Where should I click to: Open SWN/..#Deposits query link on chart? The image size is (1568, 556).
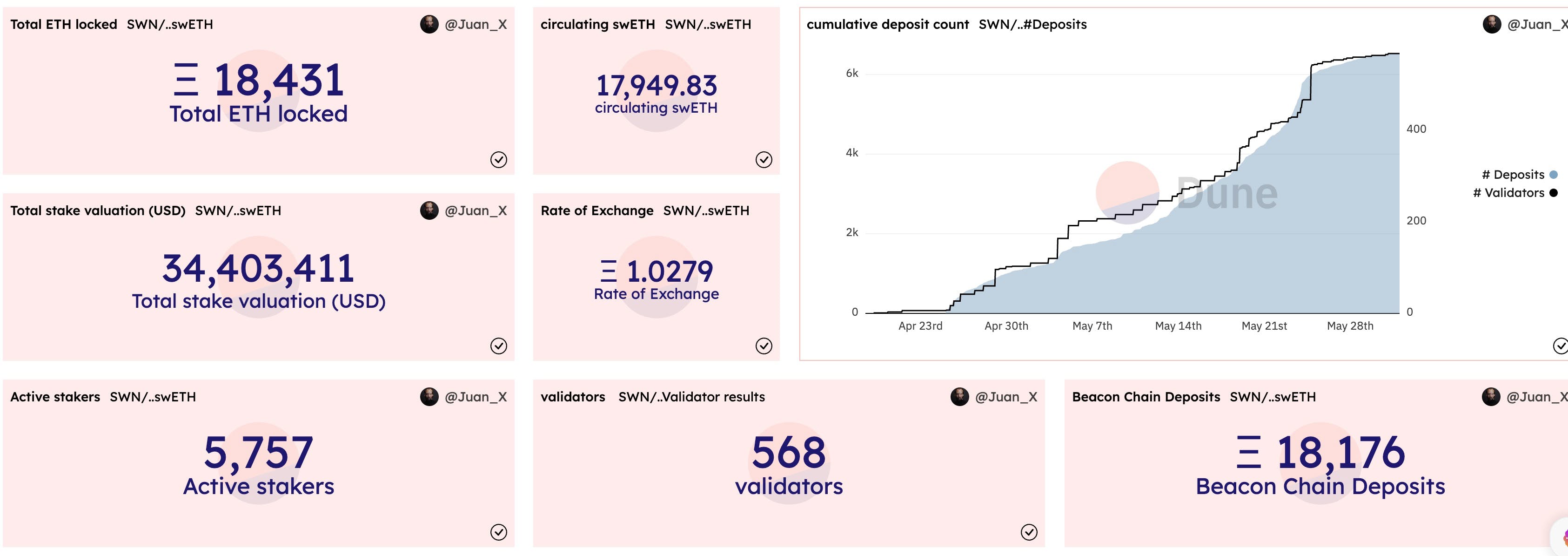[1032, 24]
